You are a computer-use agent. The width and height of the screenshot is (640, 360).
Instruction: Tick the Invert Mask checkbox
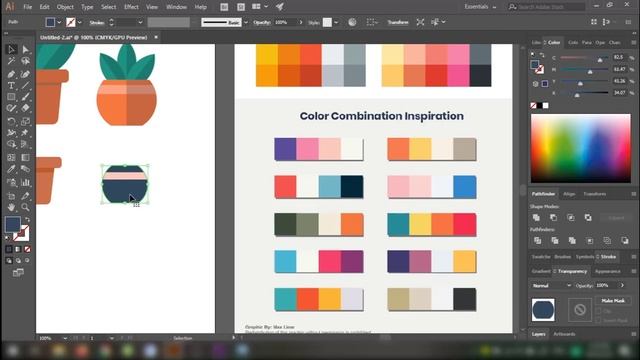598,320
